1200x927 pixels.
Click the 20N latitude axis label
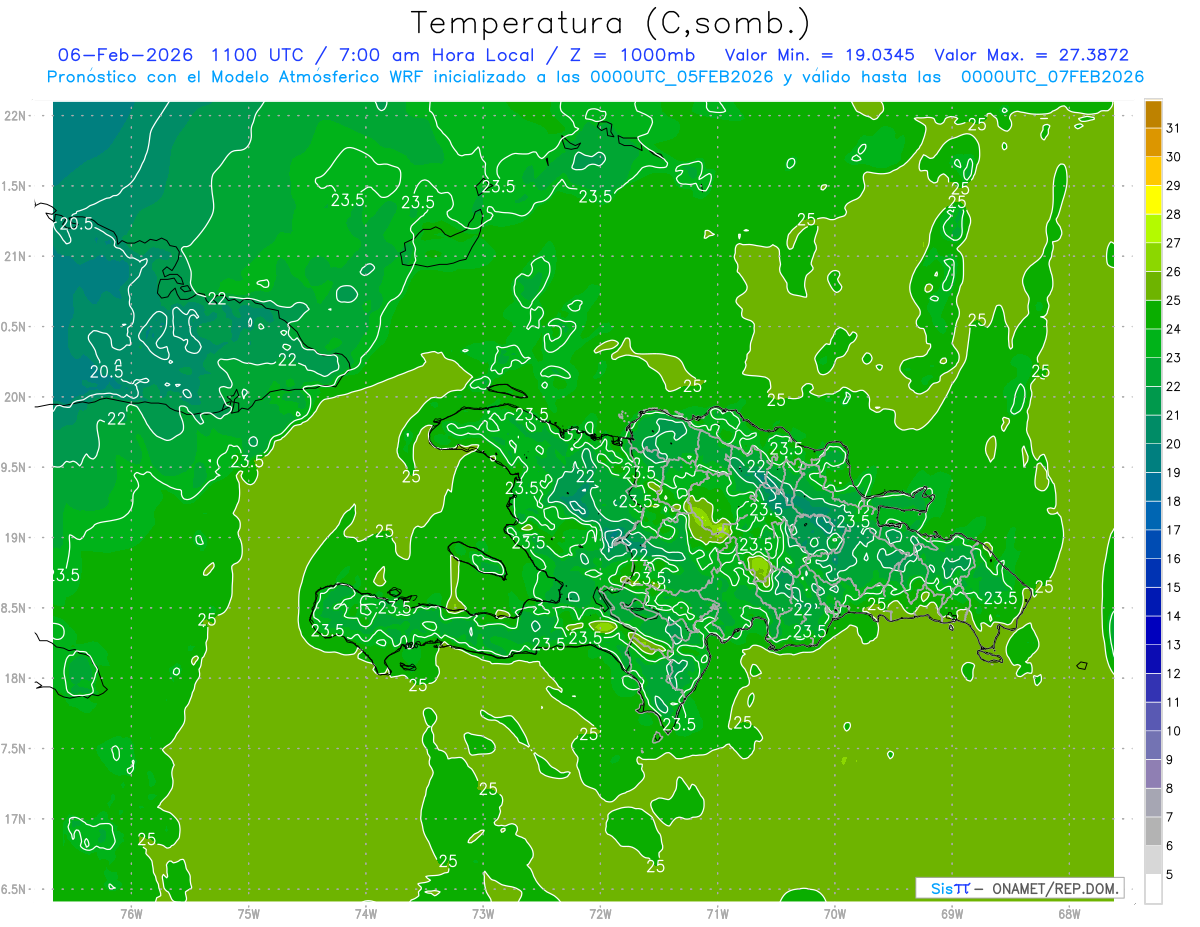(15, 397)
